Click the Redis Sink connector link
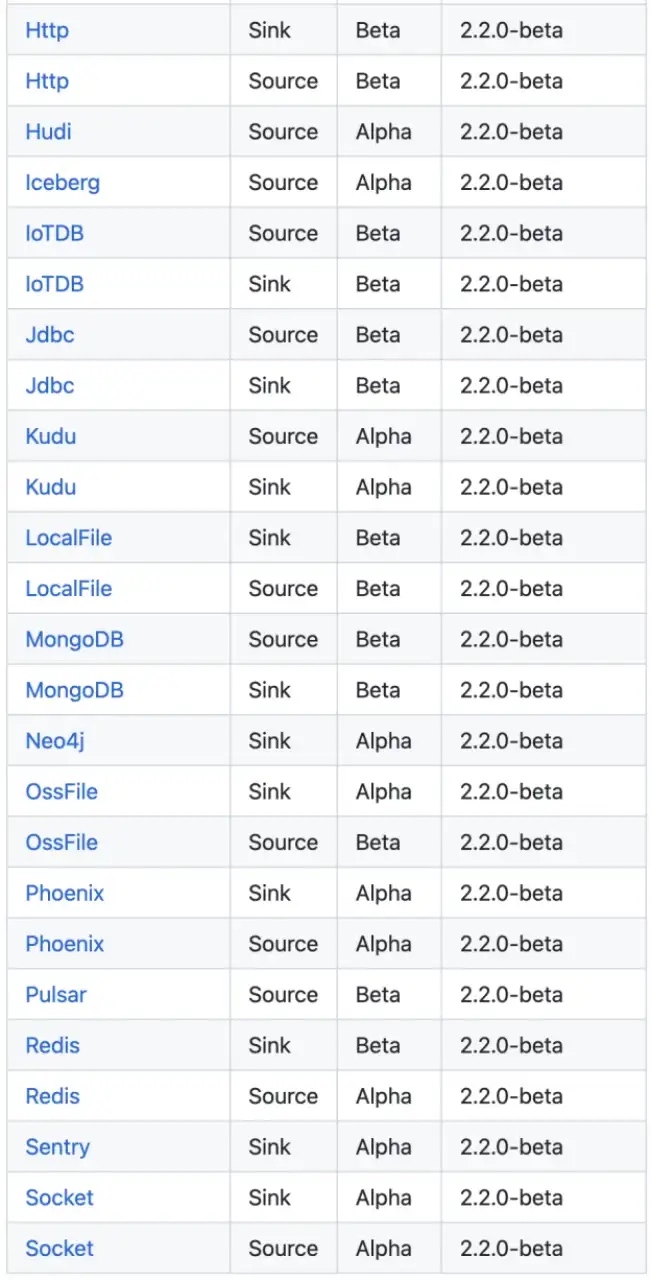The height and width of the screenshot is (1280, 651). pyautogui.click(x=52, y=1046)
